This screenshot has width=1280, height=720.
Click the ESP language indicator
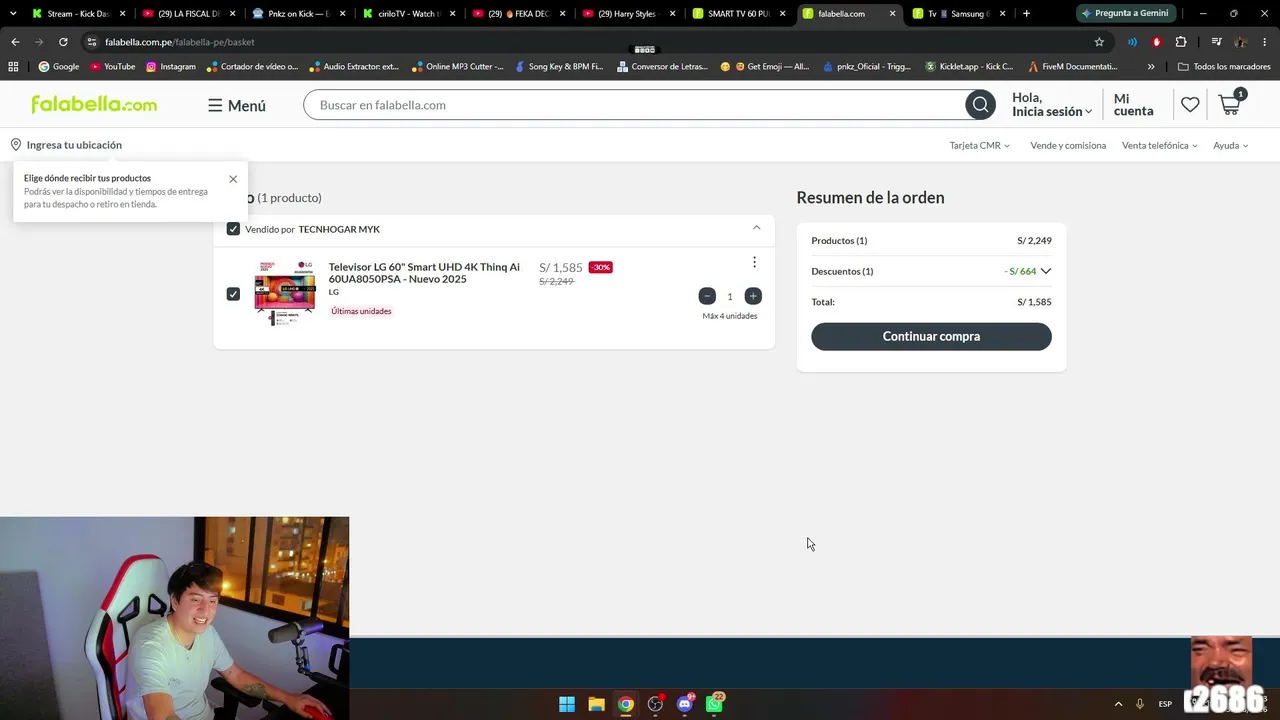click(1165, 704)
